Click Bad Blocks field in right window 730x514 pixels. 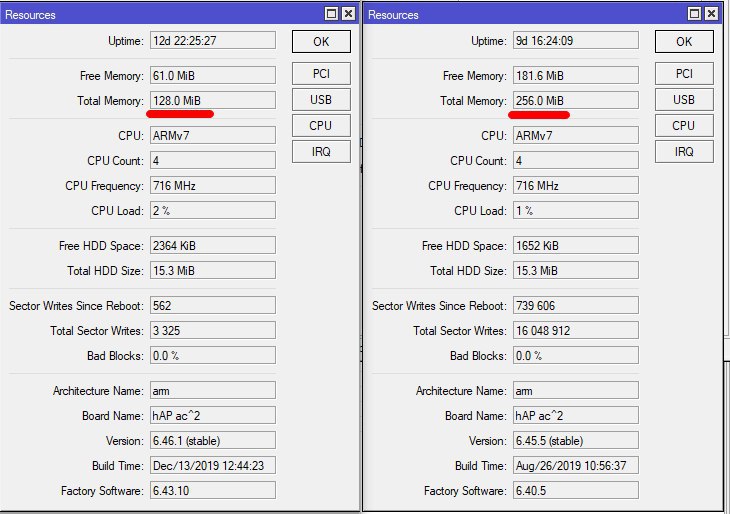point(575,356)
